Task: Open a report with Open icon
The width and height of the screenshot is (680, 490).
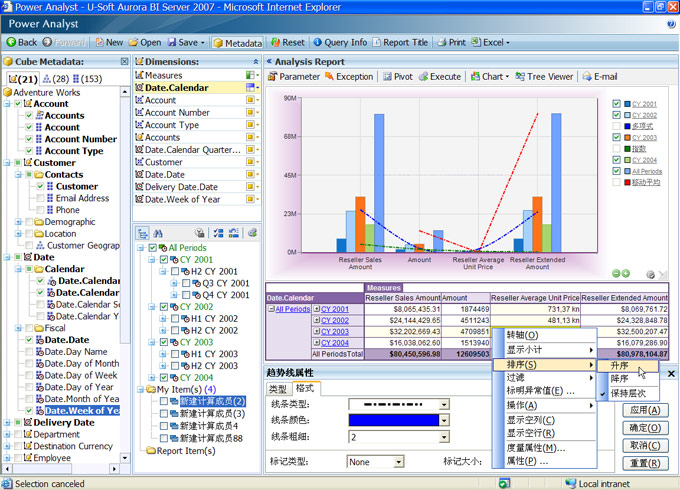Action: pyautogui.click(x=134, y=42)
